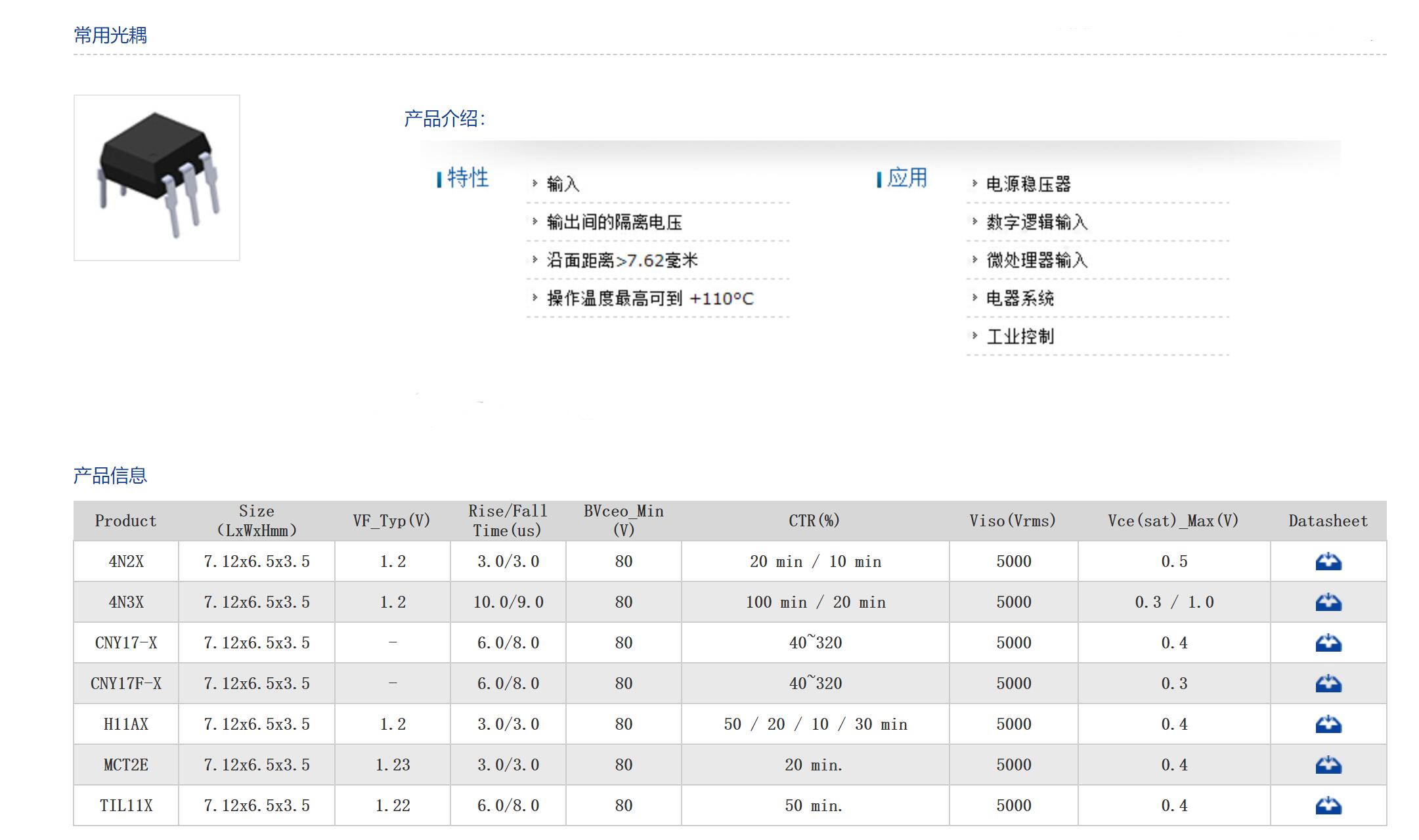1419x840 pixels.
Task: Download the TIL11X datasheet
Action: tap(1328, 806)
